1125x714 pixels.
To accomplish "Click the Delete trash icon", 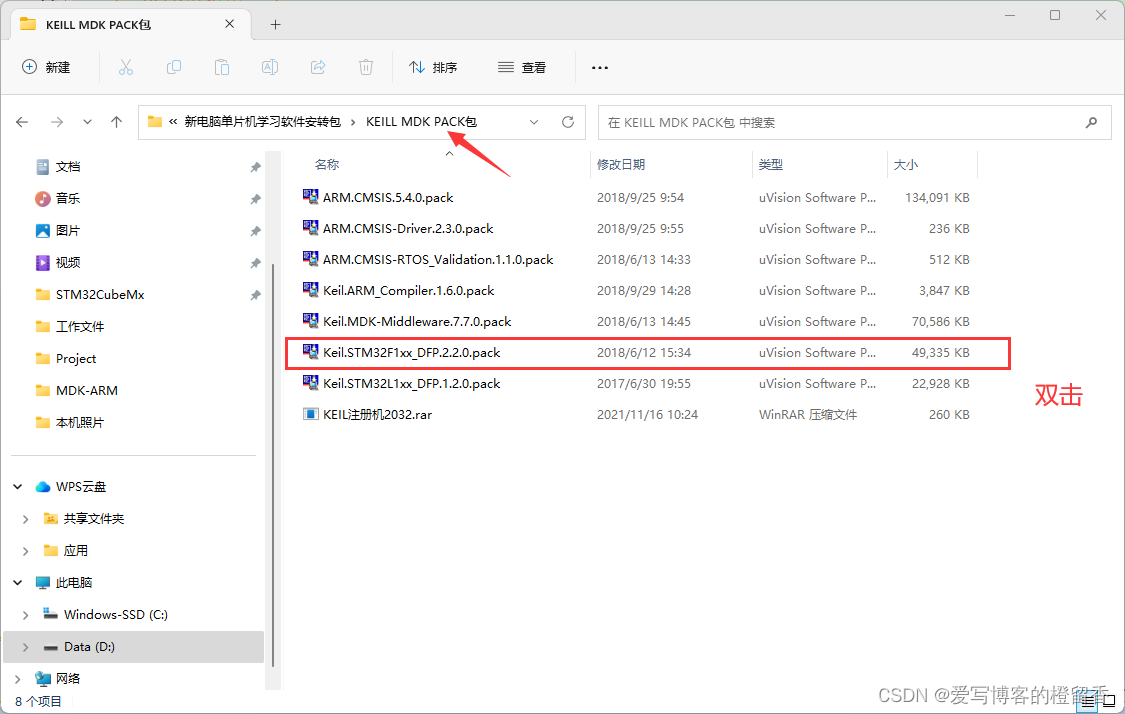I will click(x=366, y=67).
